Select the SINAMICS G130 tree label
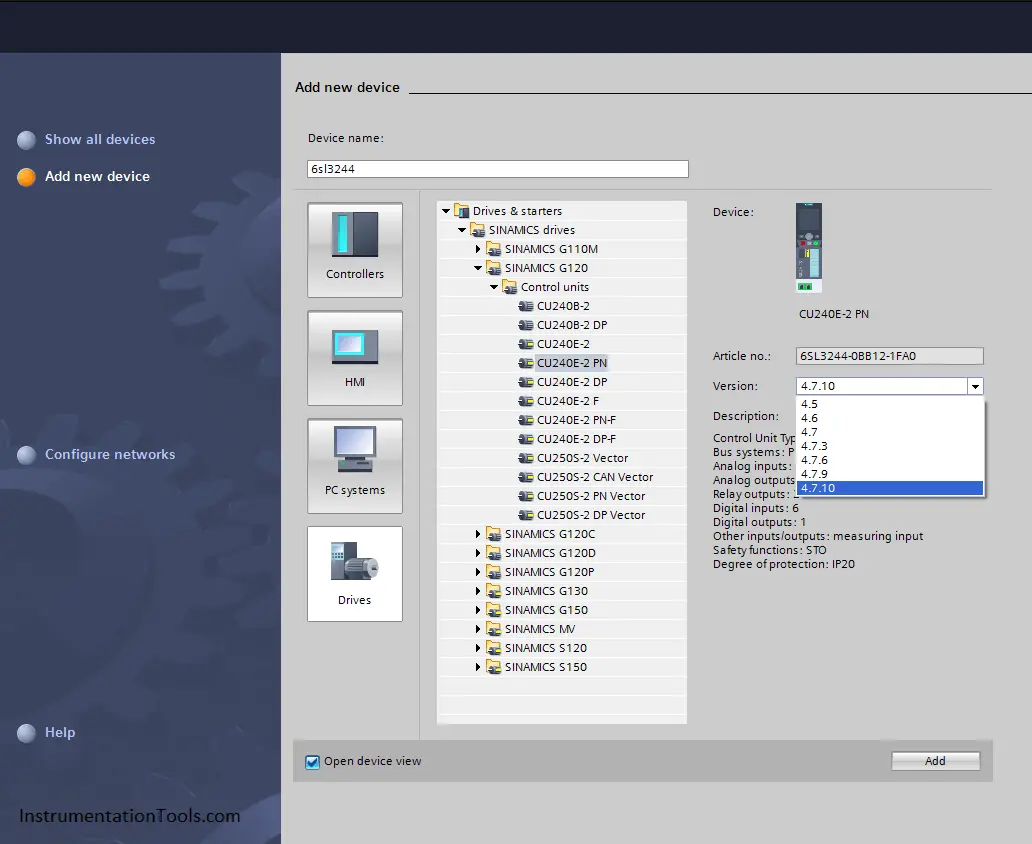The height and width of the screenshot is (844, 1032). point(546,591)
